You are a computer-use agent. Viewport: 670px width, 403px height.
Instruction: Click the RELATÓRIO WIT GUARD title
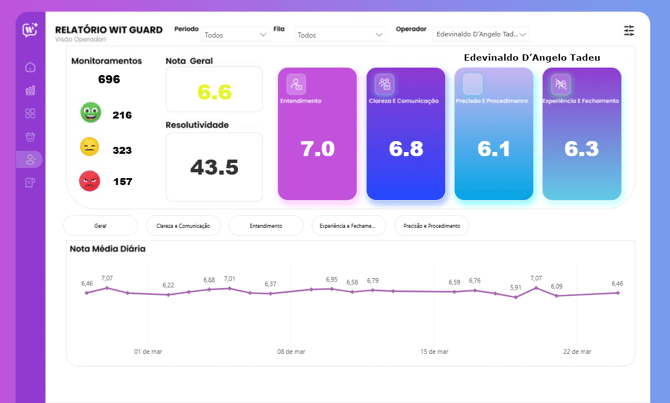[x=109, y=30]
